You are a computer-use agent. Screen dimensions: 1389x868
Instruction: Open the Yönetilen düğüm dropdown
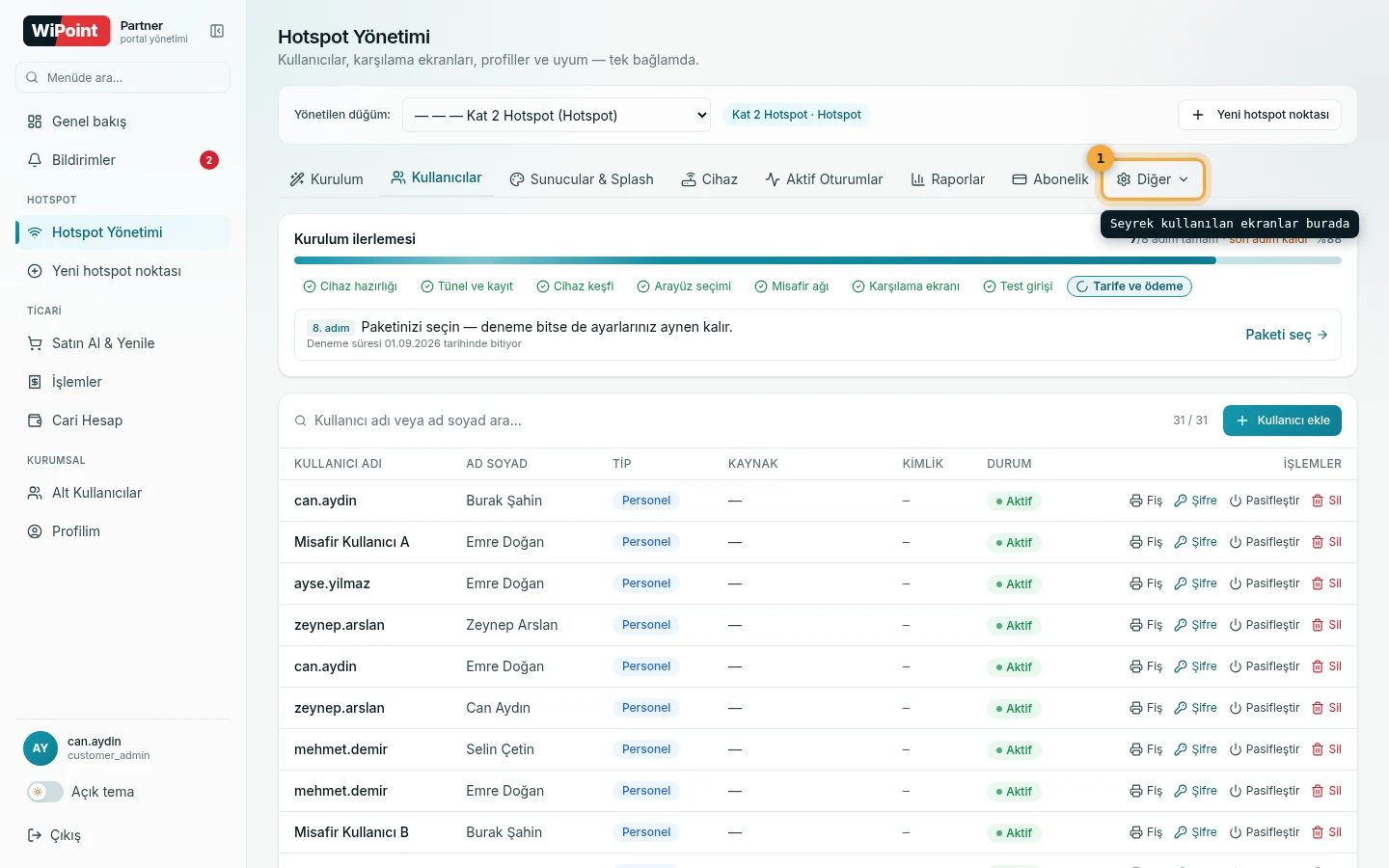[x=557, y=115]
